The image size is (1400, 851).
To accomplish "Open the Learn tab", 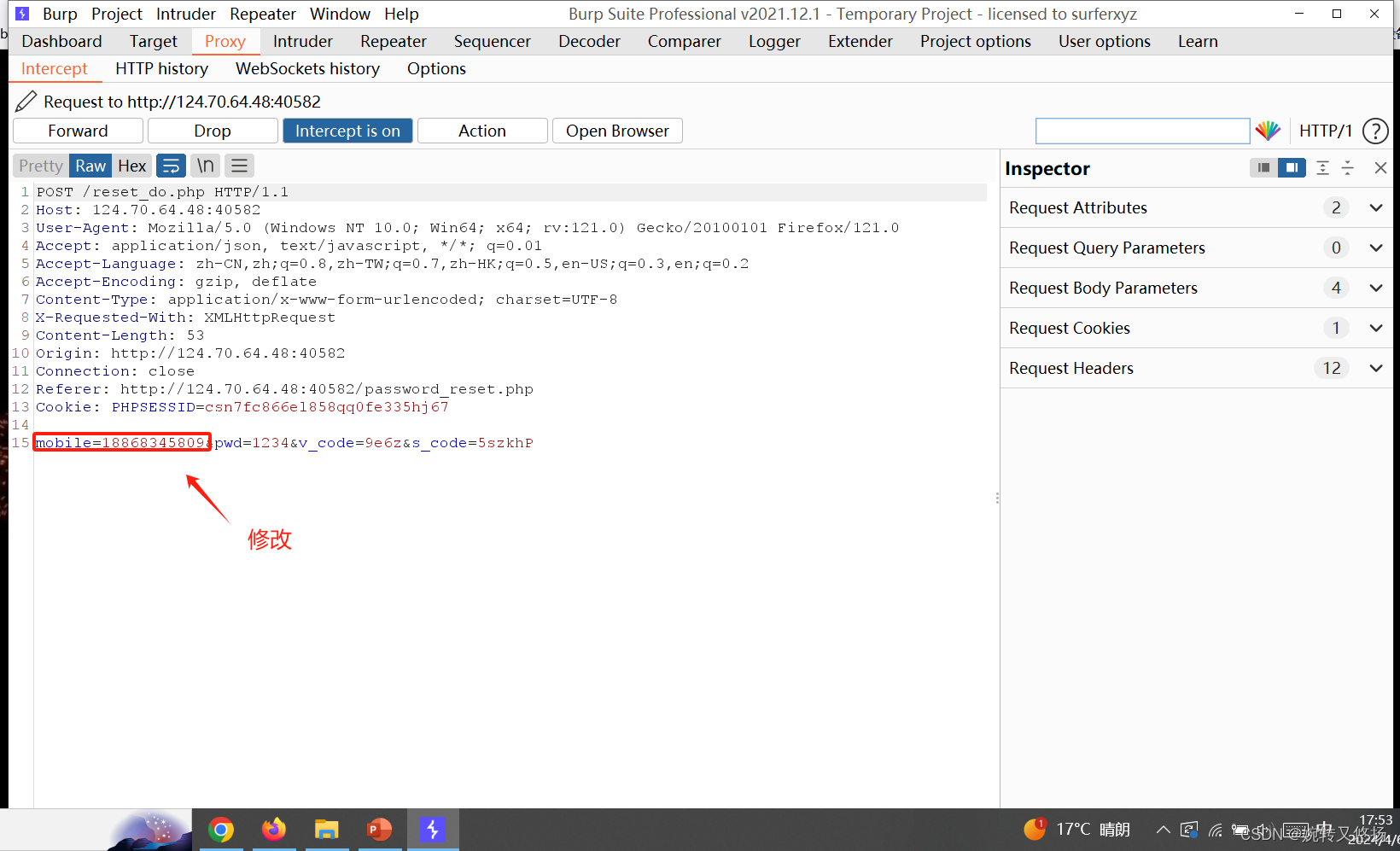I will click(x=1198, y=41).
